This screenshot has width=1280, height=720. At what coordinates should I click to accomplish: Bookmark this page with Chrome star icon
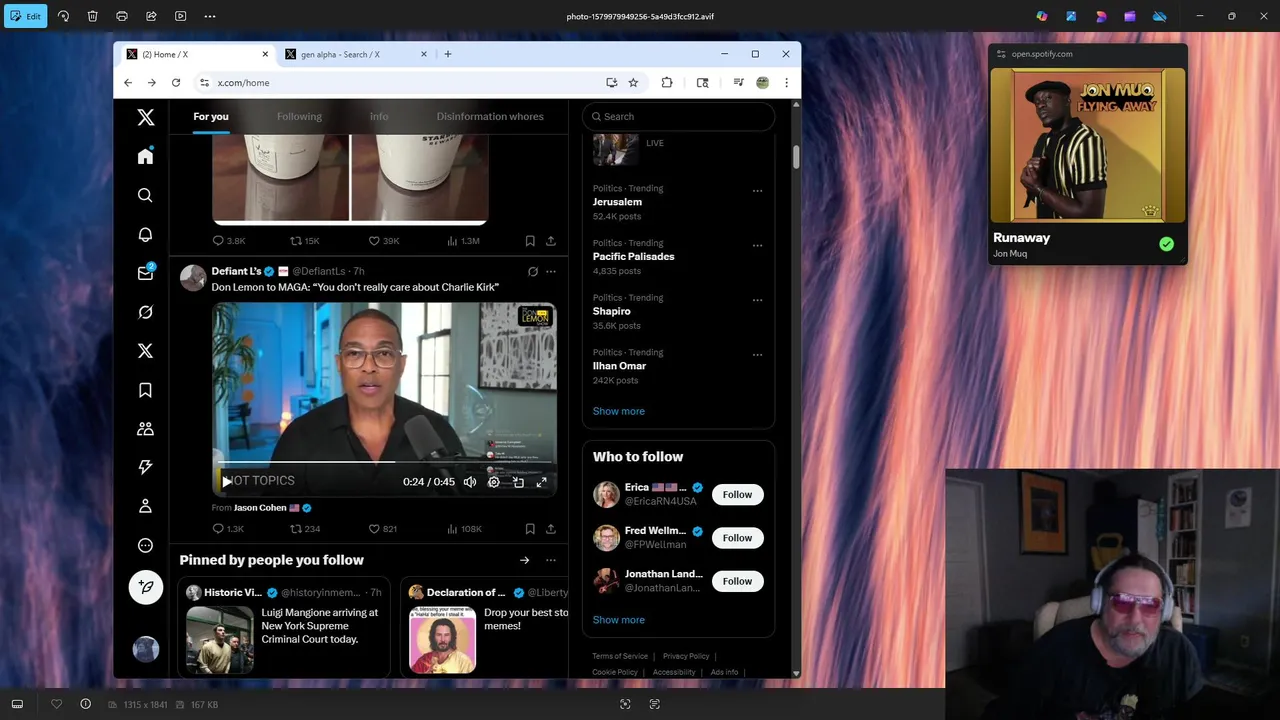coord(633,83)
